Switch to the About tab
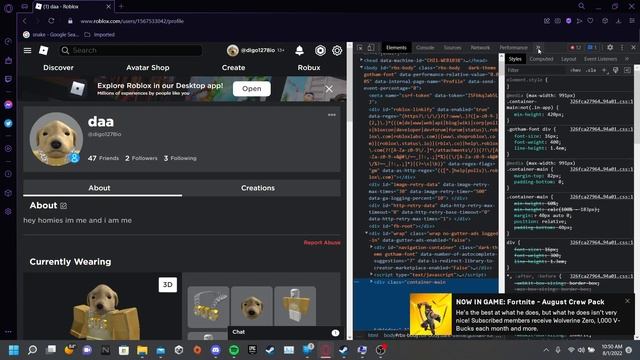 pos(99,188)
